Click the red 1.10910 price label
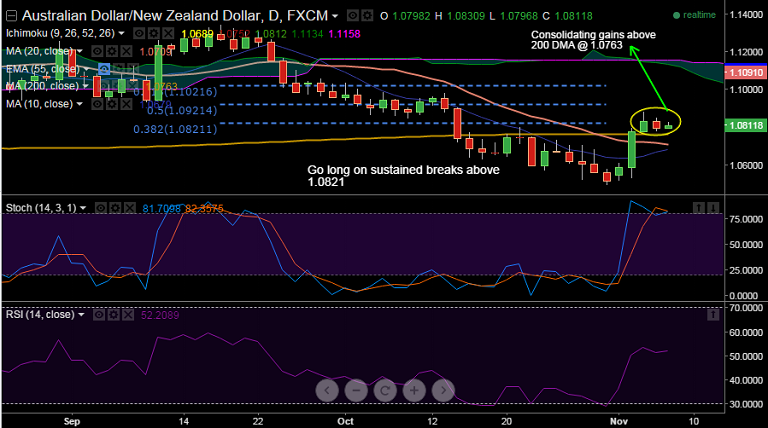The height and width of the screenshot is (428, 768). pos(745,72)
